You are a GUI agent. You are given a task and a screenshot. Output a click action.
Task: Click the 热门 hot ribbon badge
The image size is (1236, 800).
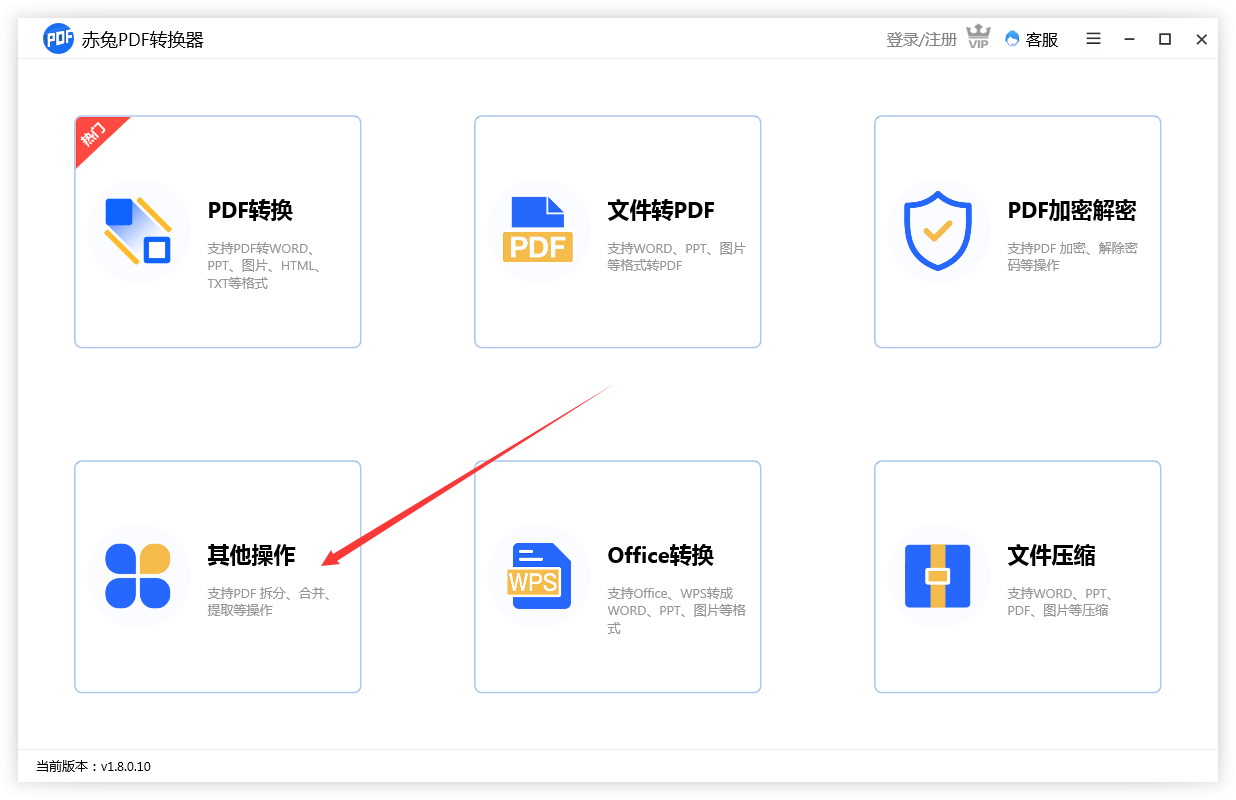(97, 136)
